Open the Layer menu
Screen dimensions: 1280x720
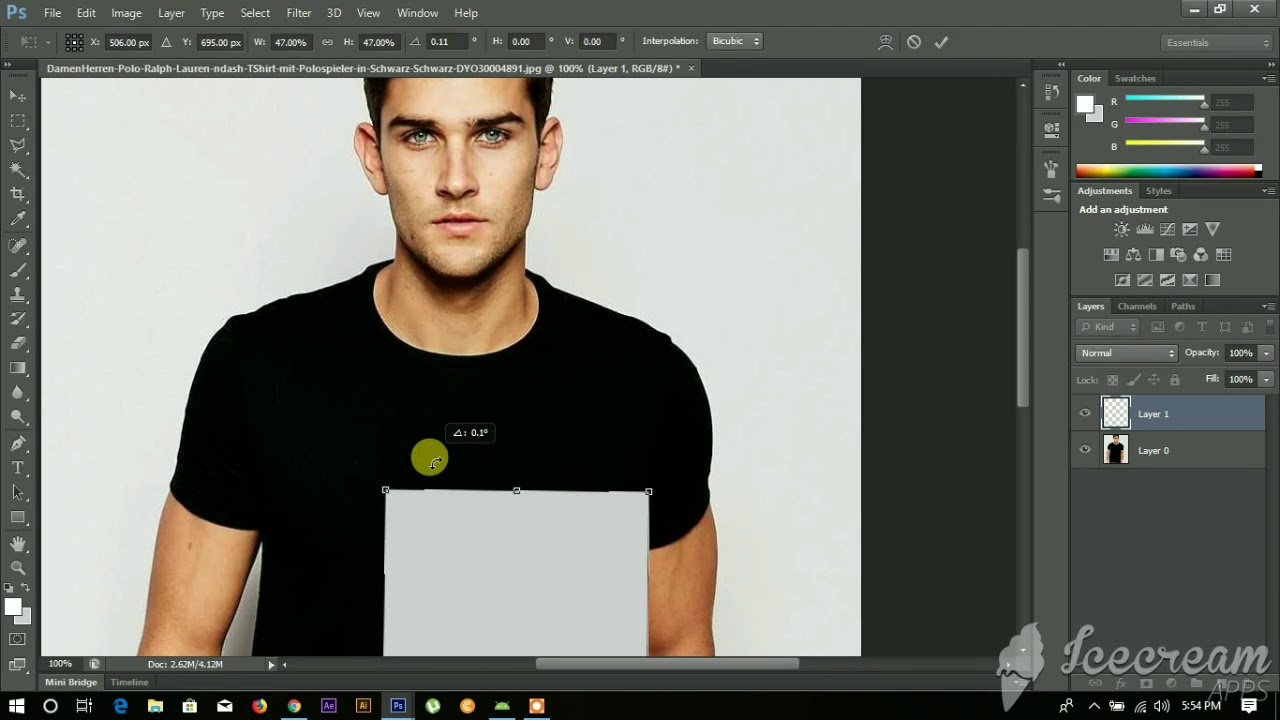click(171, 13)
